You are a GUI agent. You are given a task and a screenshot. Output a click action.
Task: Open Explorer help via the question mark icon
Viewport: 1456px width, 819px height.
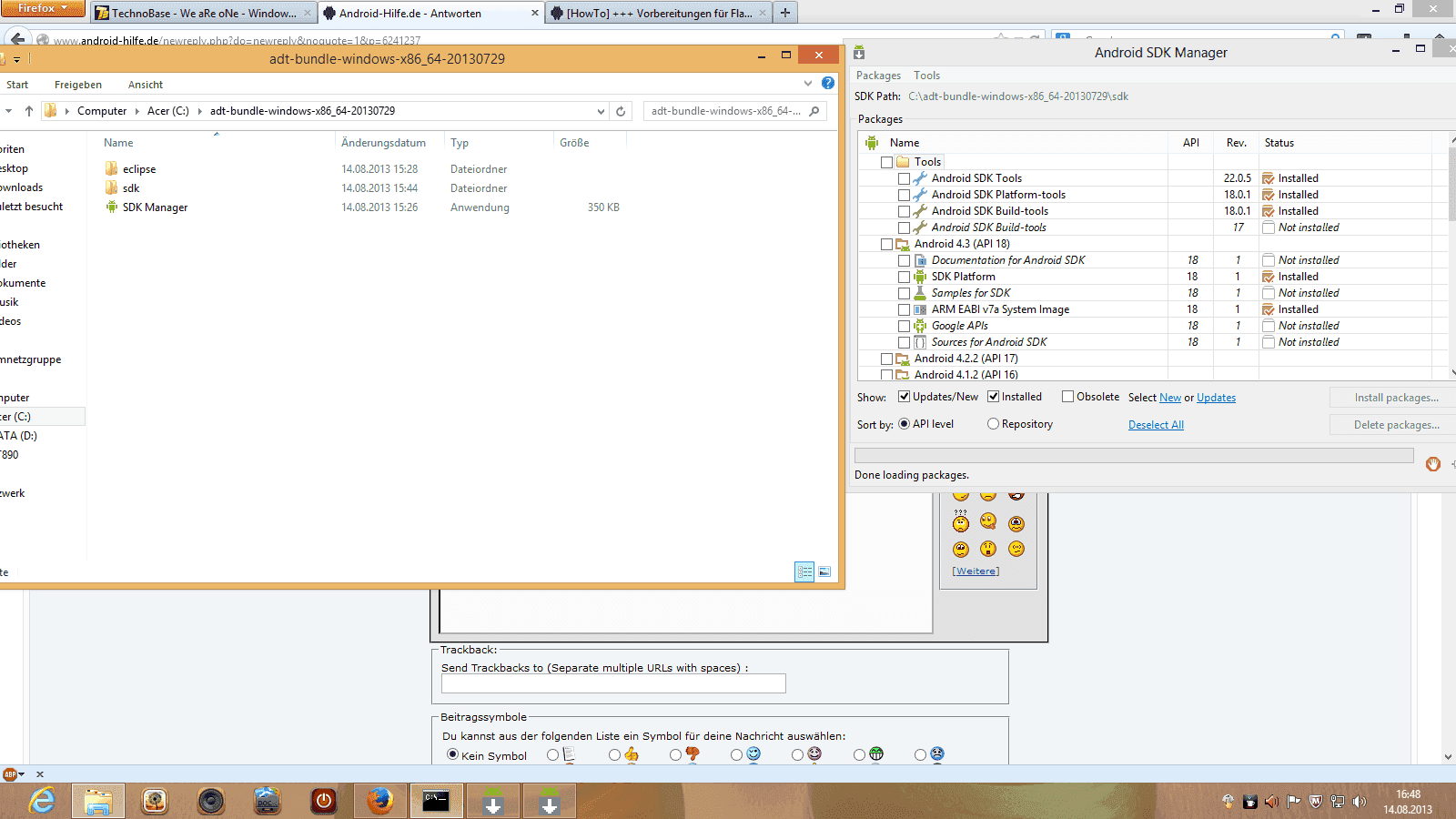828,83
